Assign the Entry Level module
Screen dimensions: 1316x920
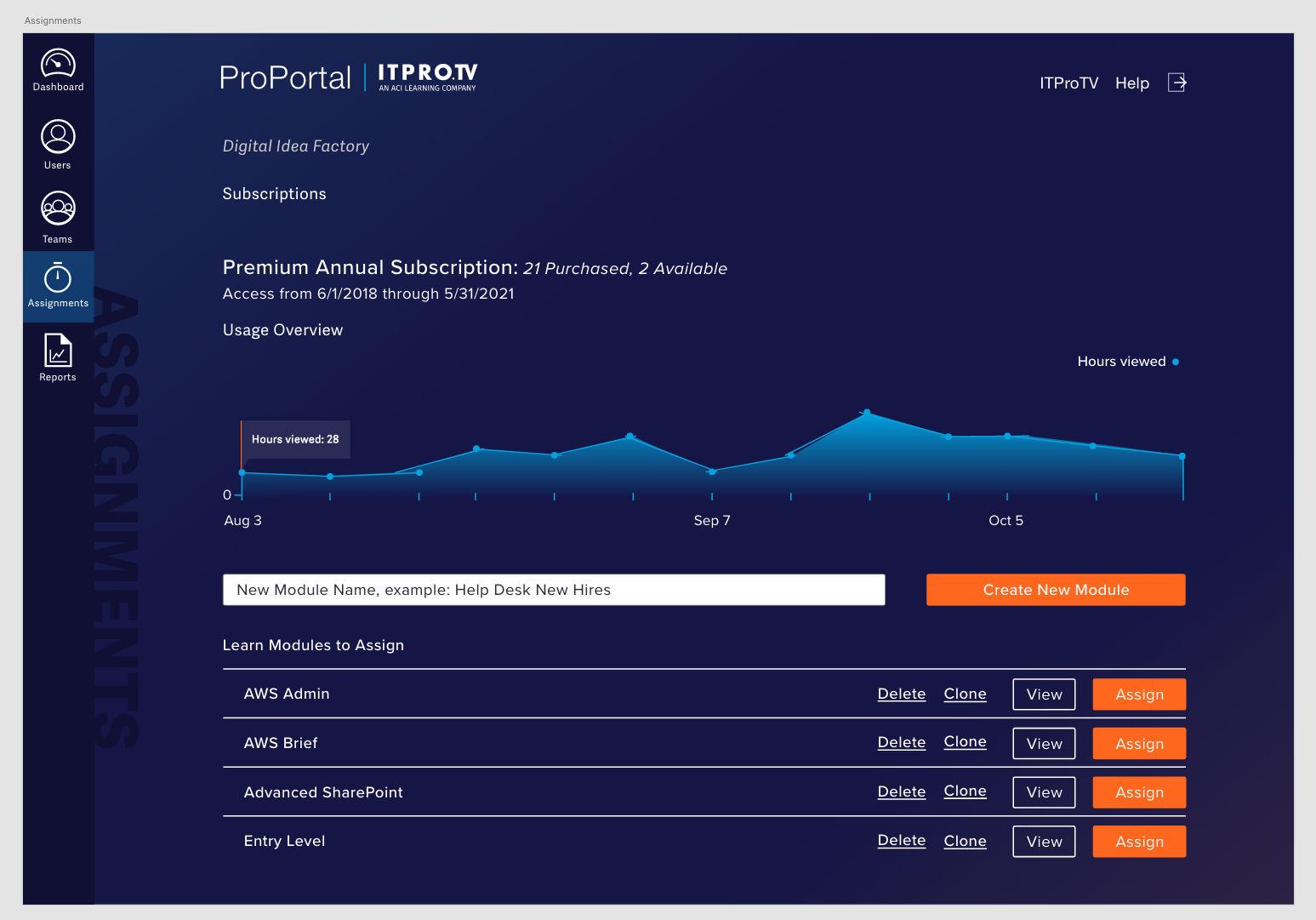point(1139,842)
